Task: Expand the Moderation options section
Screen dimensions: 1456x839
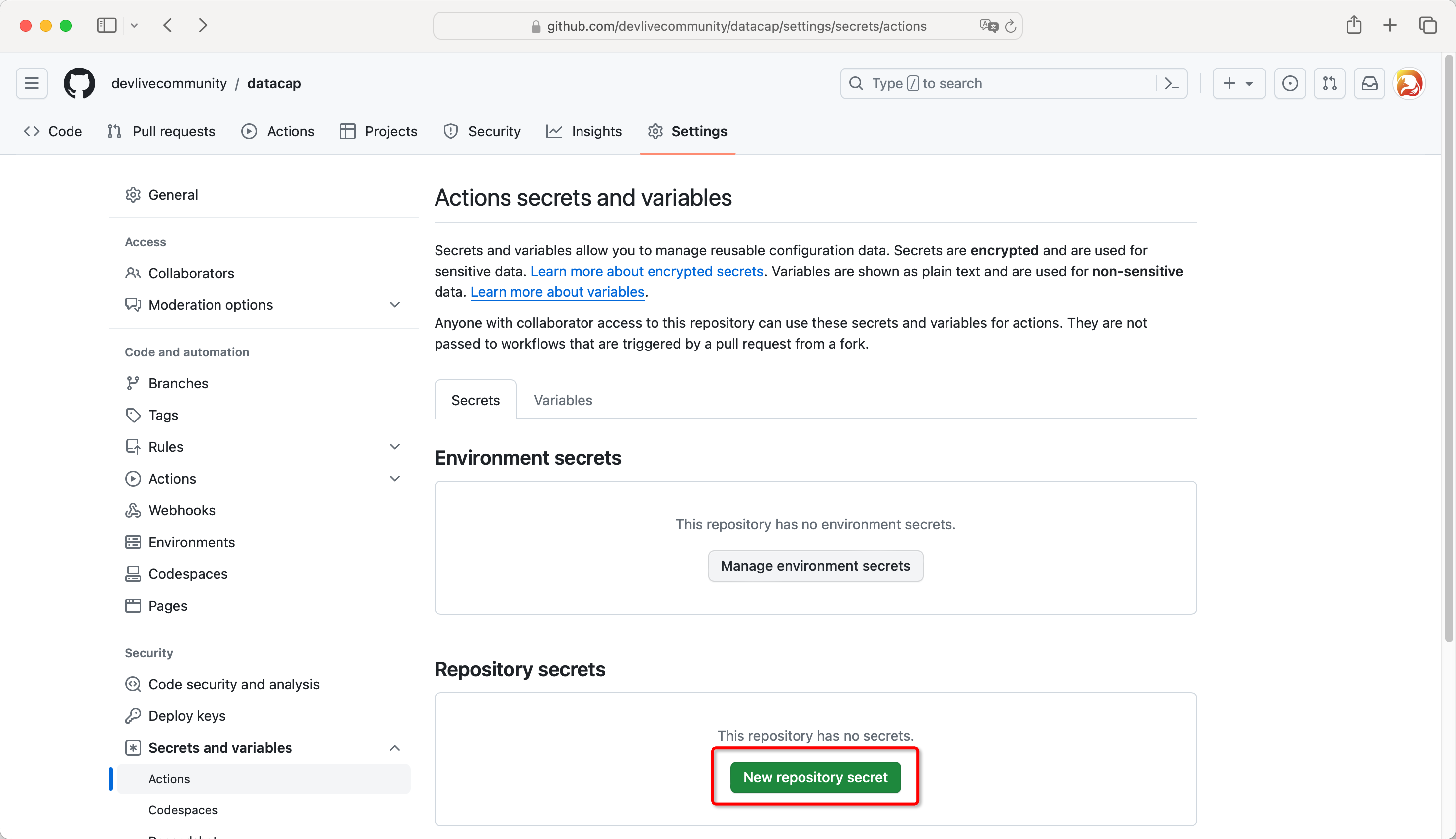Action: [394, 305]
